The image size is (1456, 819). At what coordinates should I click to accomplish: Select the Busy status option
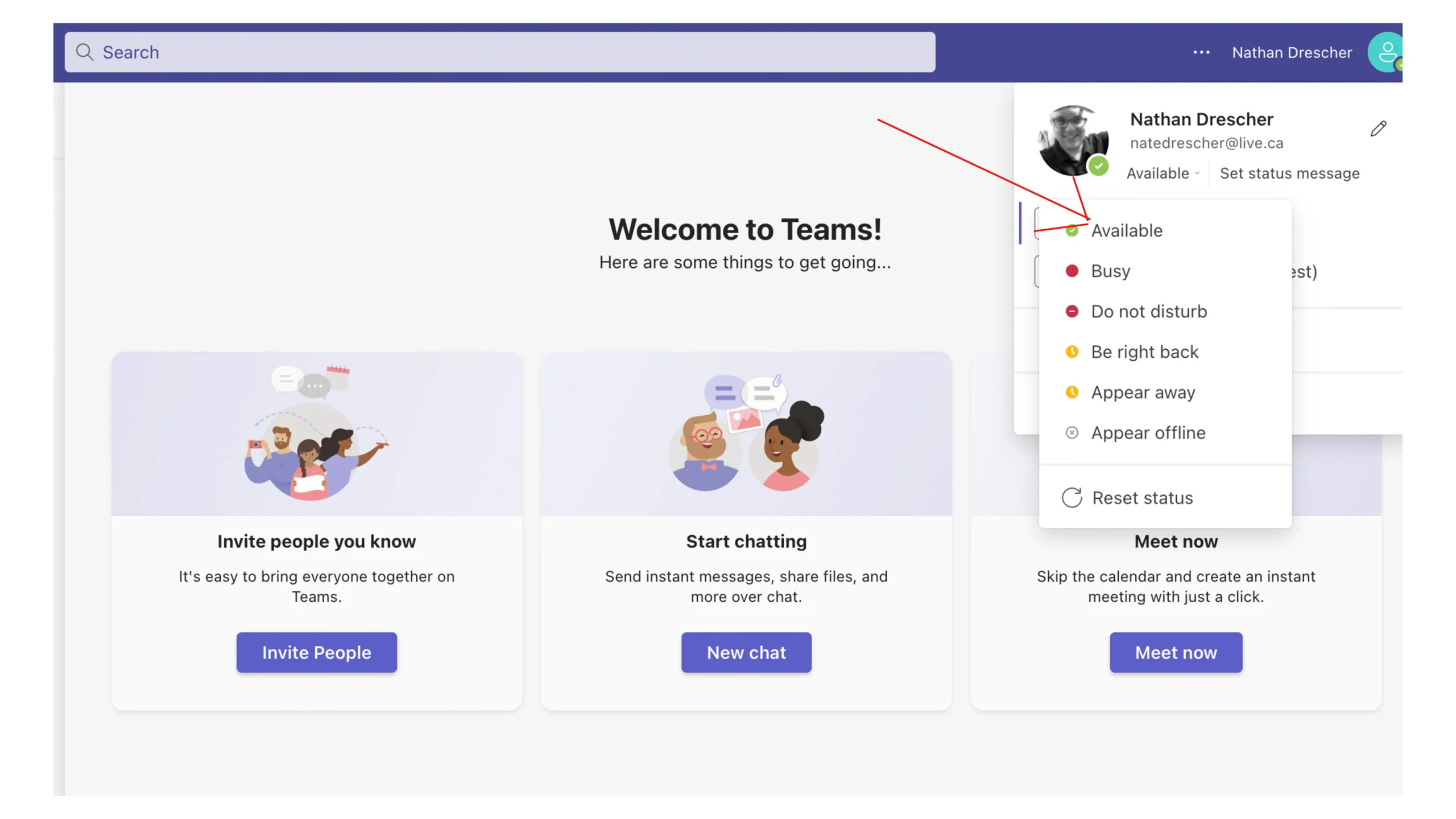pos(1111,270)
